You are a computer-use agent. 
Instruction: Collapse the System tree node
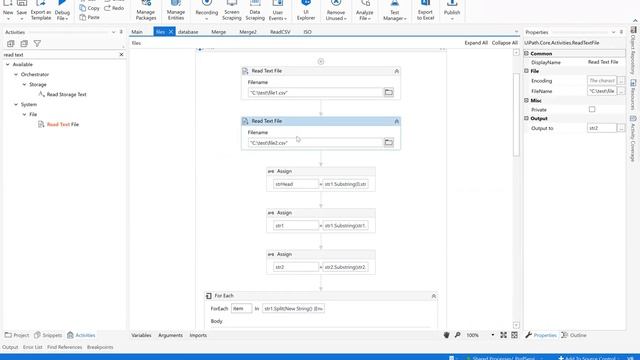(x=16, y=104)
